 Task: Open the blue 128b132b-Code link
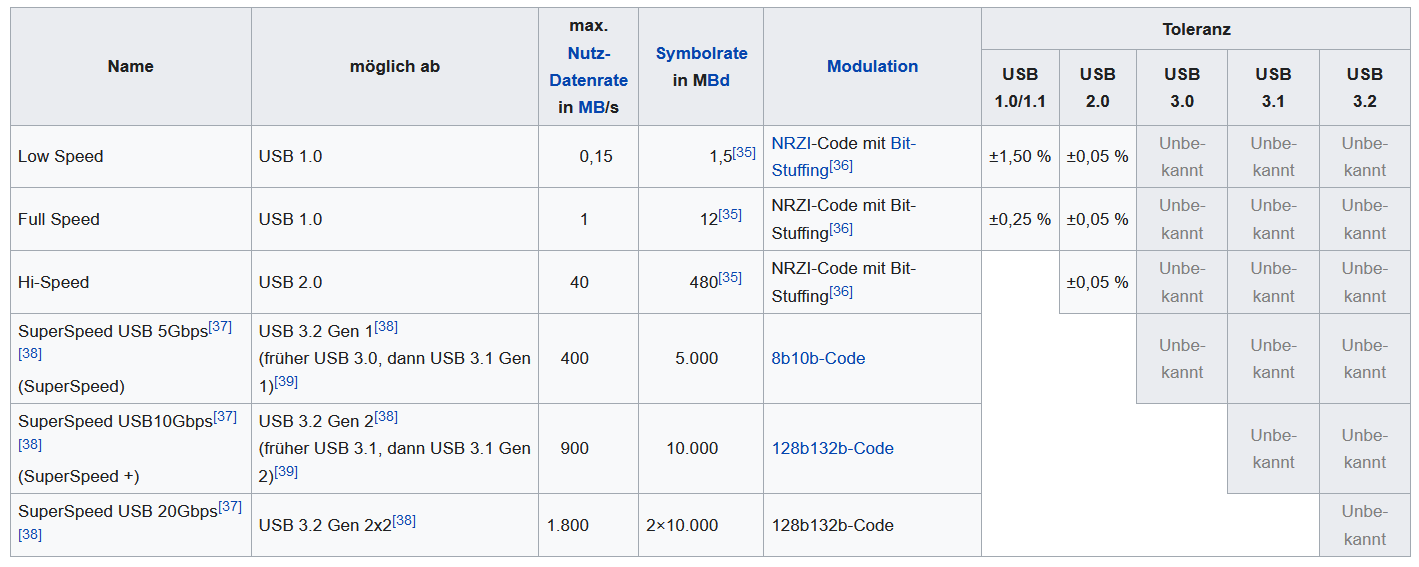[x=832, y=448]
